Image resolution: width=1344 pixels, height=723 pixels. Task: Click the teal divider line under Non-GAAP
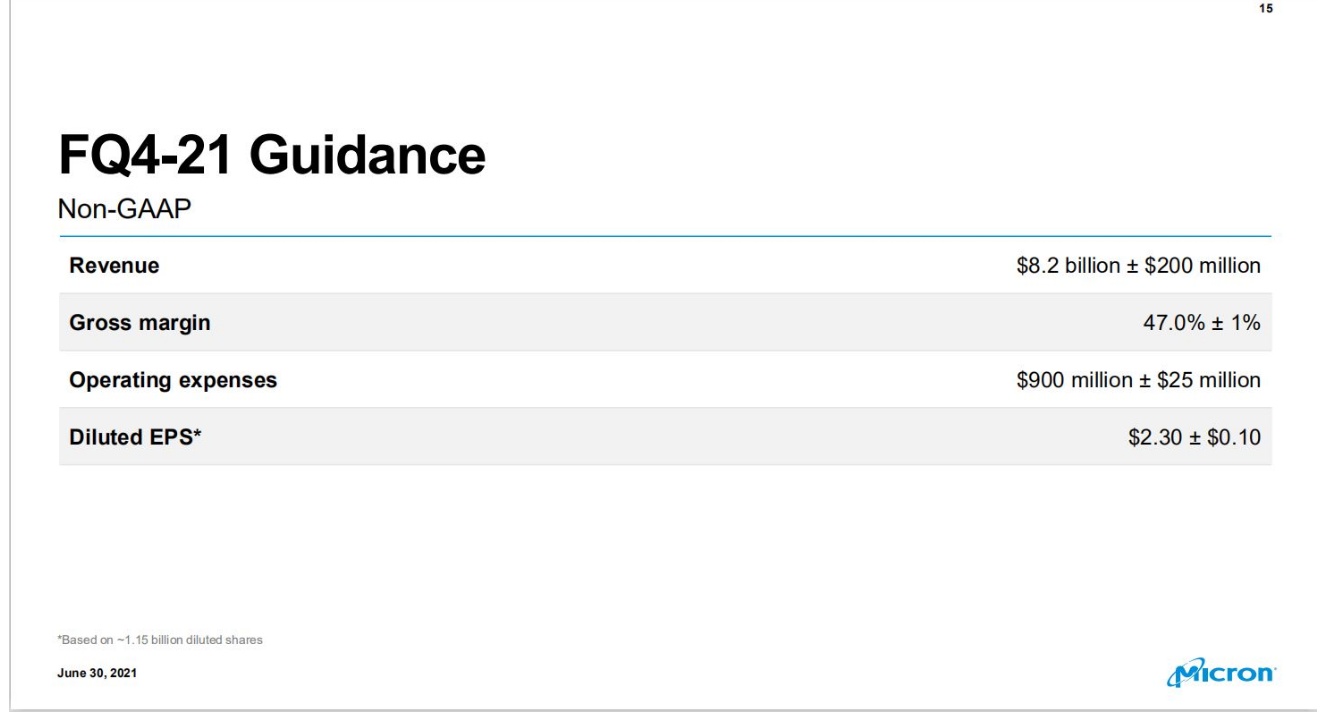click(x=664, y=237)
